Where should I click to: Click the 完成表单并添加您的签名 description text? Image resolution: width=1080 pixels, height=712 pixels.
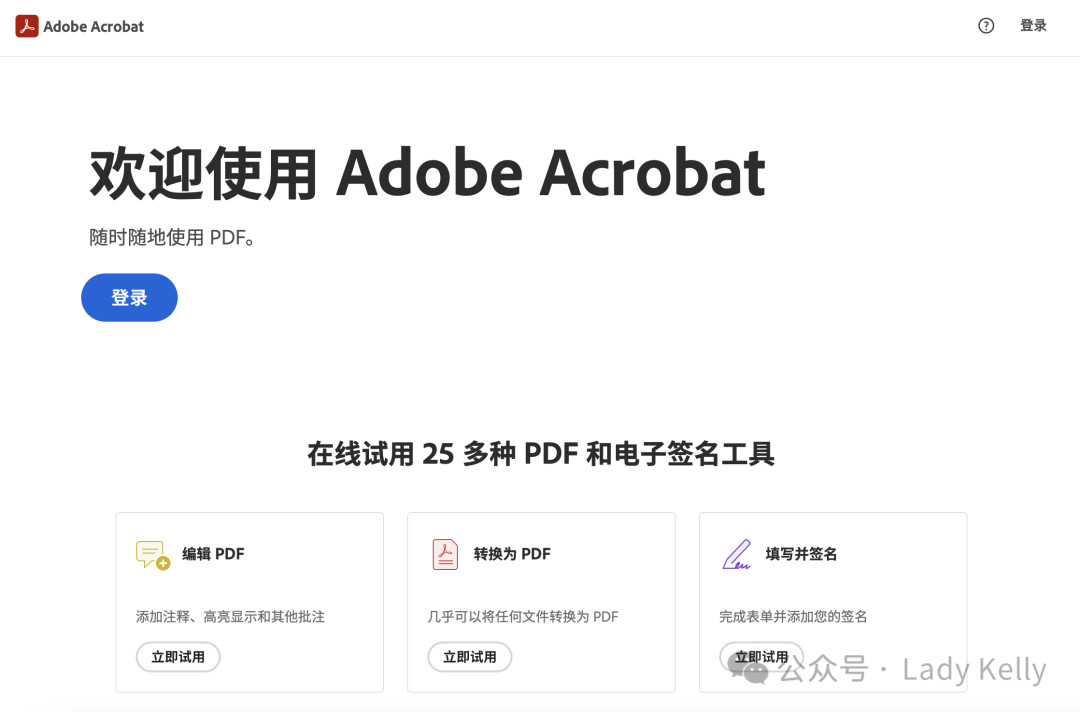point(793,616)
